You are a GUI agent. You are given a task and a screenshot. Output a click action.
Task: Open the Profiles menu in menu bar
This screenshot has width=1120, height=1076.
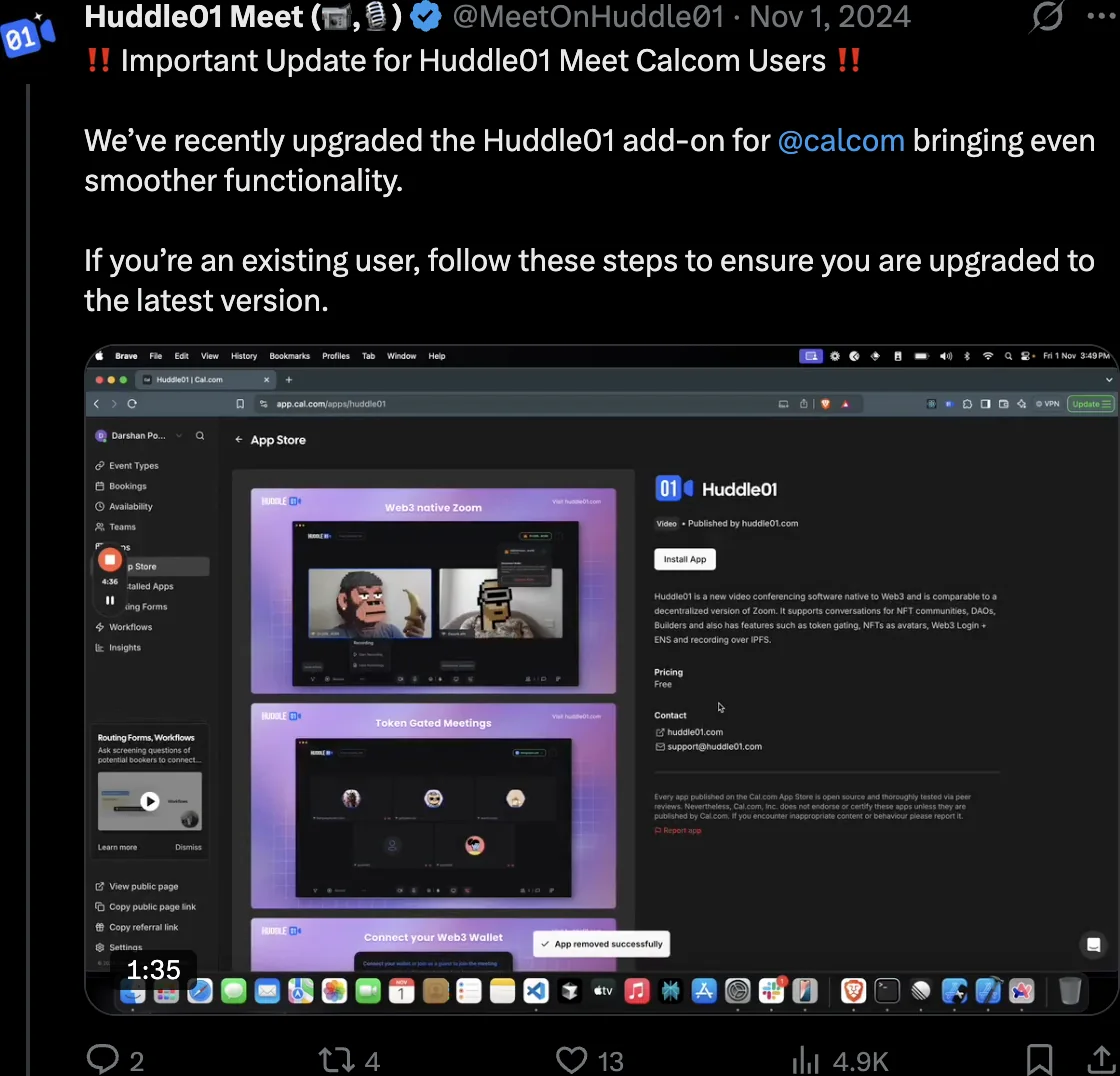[x=336, y=356]
